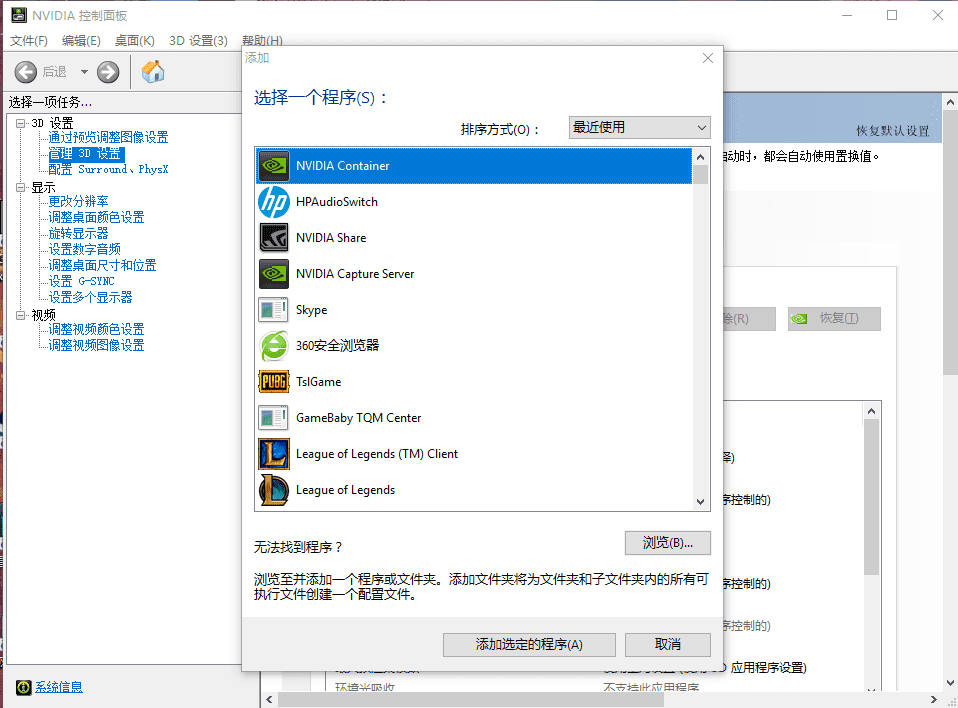Choose the NVIDIA Share program icon
This screenshot has height=708, width=958.
274,238
